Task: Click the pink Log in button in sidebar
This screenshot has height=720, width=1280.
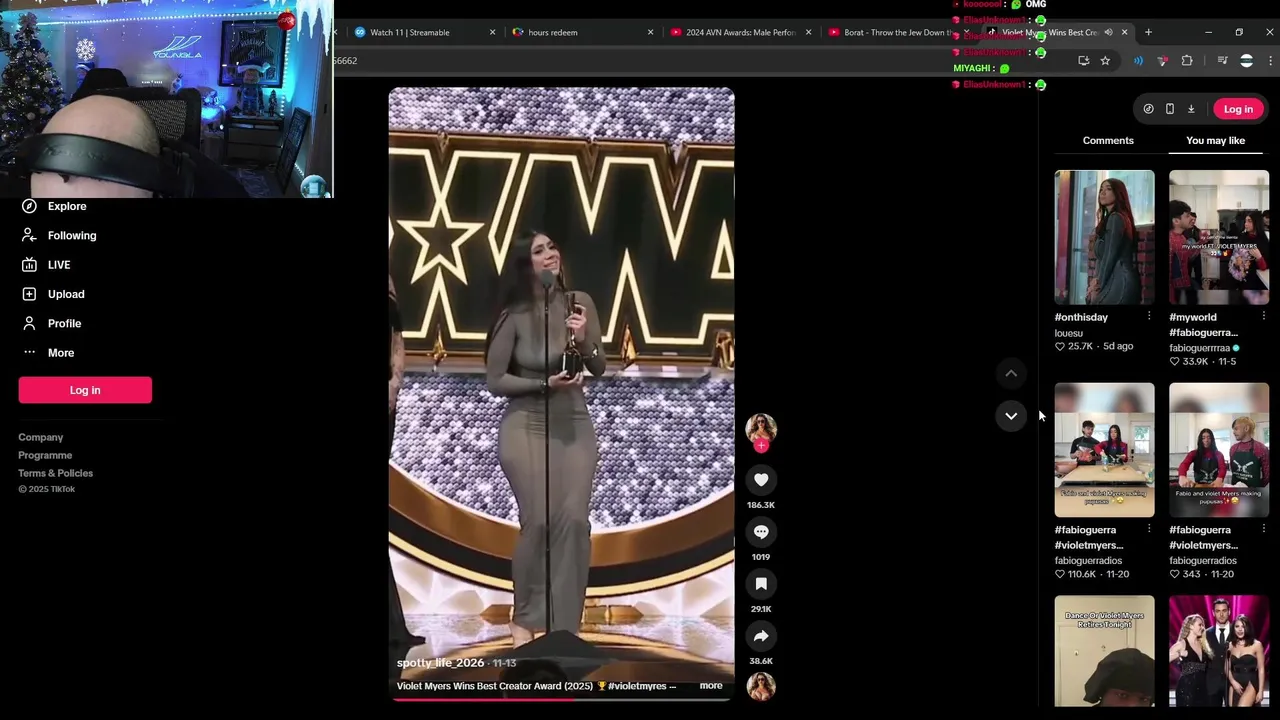Action: pos(85,390)
